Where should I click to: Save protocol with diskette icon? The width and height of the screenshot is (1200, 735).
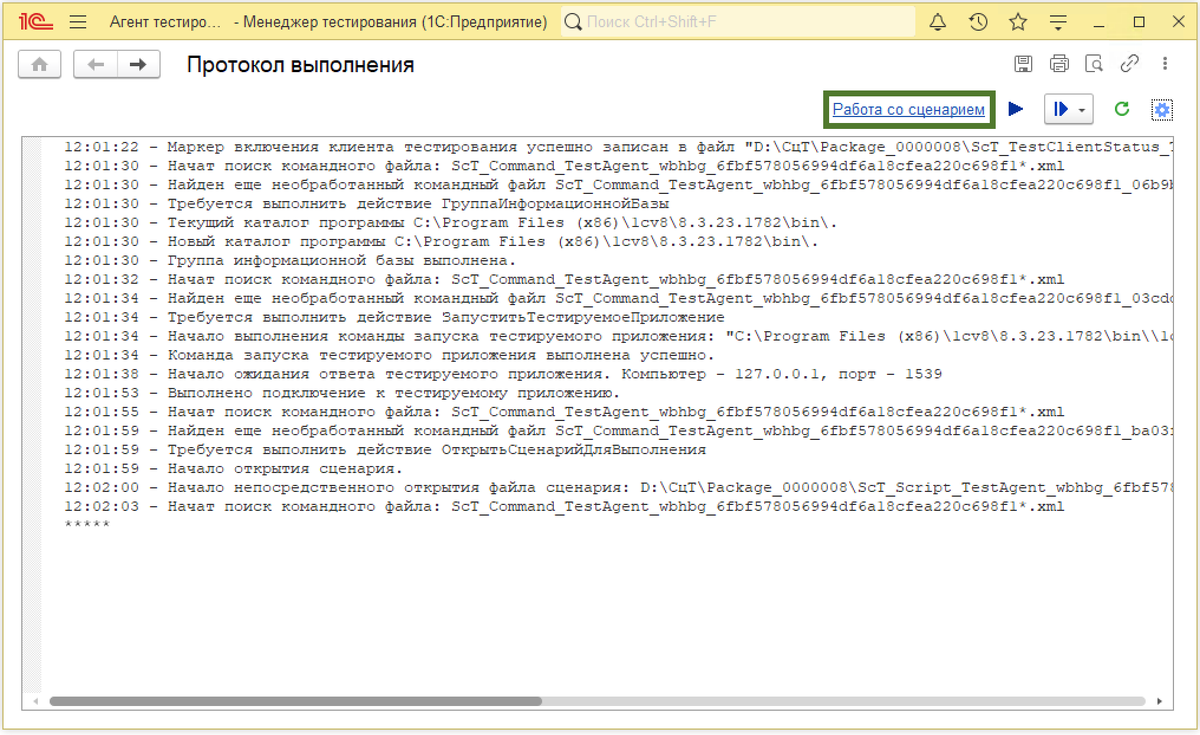(1023, 64)
